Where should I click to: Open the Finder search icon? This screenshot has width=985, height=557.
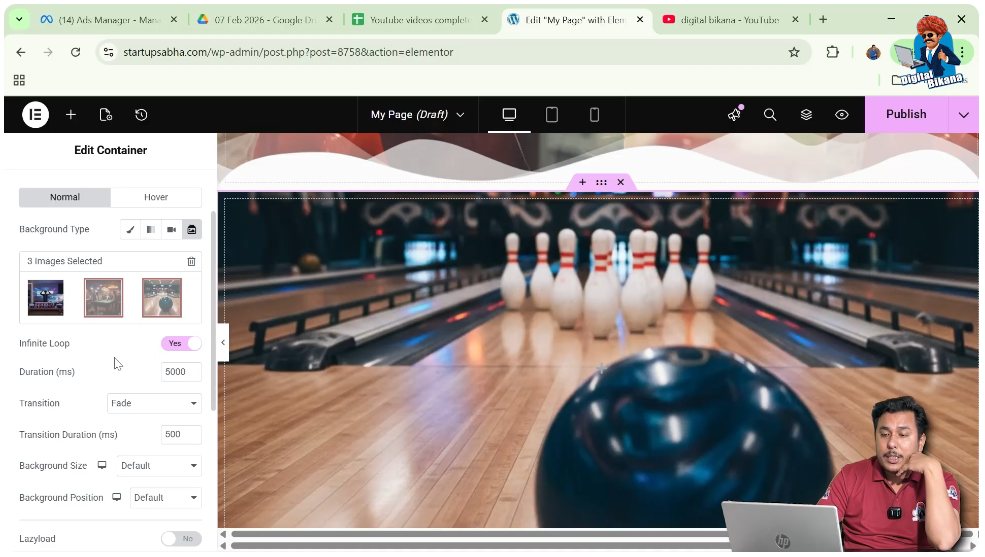point(770,115)
